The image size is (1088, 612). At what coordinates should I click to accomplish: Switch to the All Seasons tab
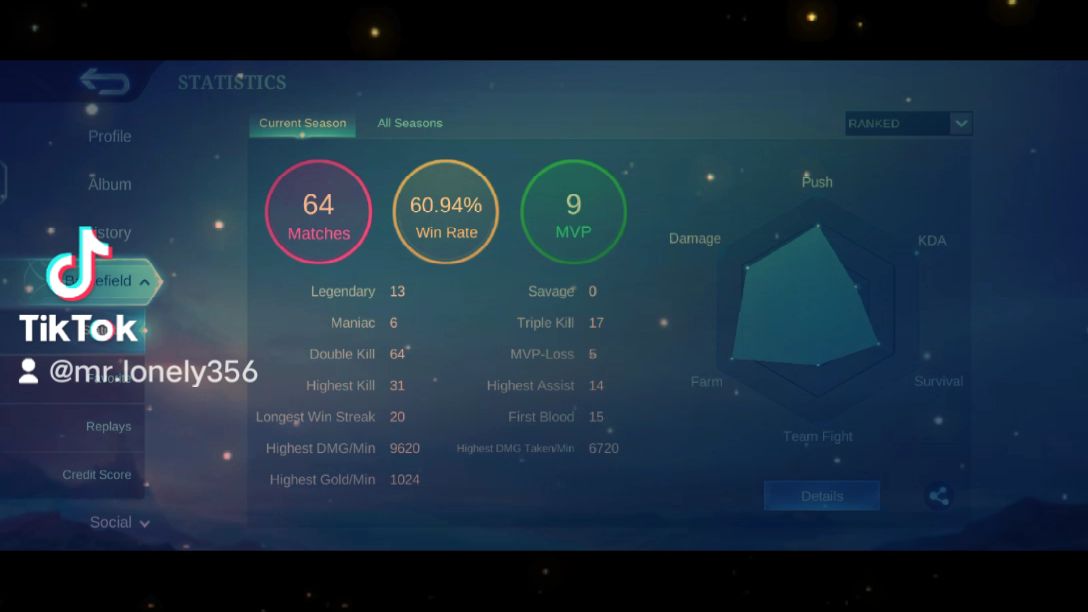click(x=409, y=123)
